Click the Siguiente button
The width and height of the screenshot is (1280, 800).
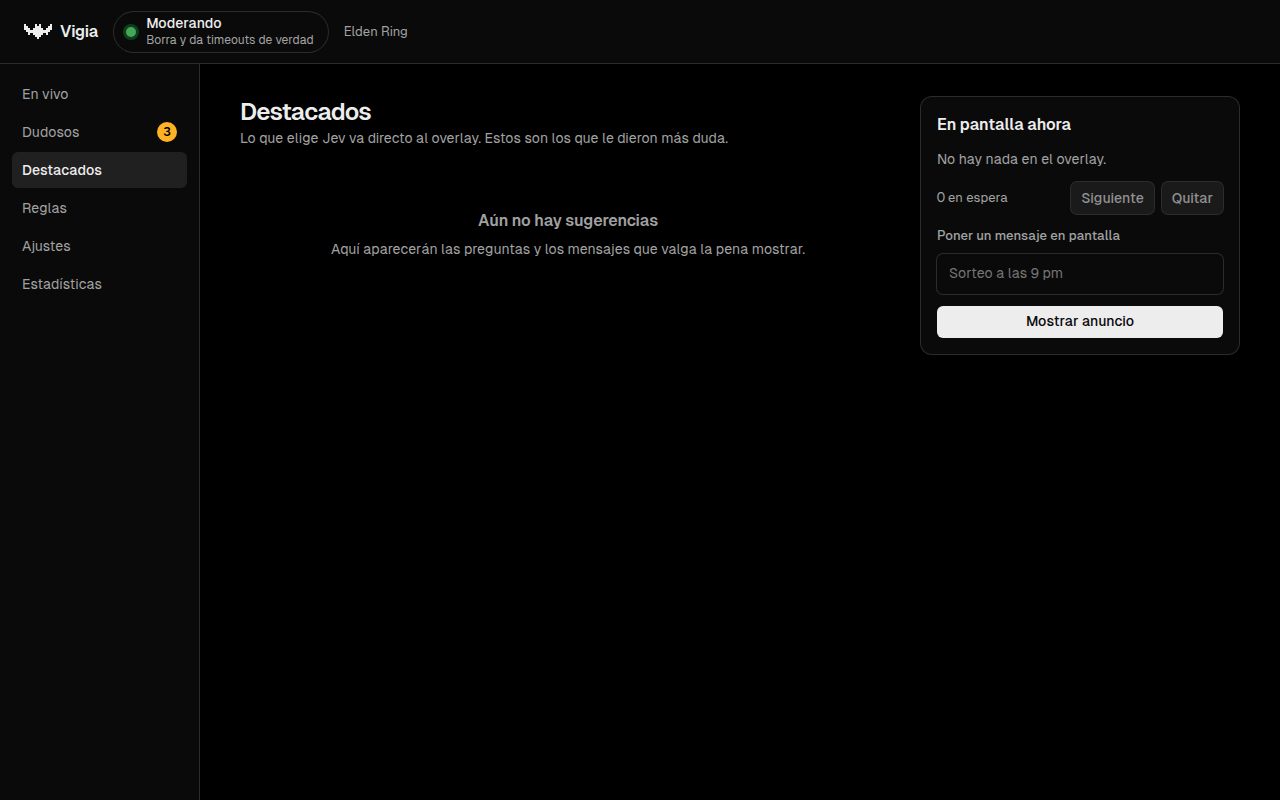pos(1112,198)
